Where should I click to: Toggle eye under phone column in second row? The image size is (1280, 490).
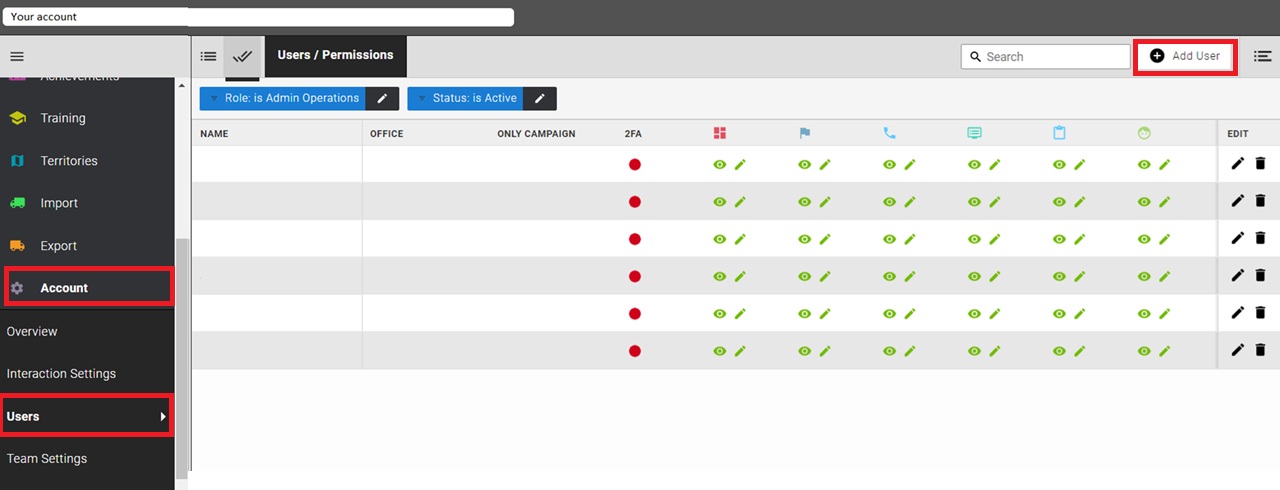890,202
